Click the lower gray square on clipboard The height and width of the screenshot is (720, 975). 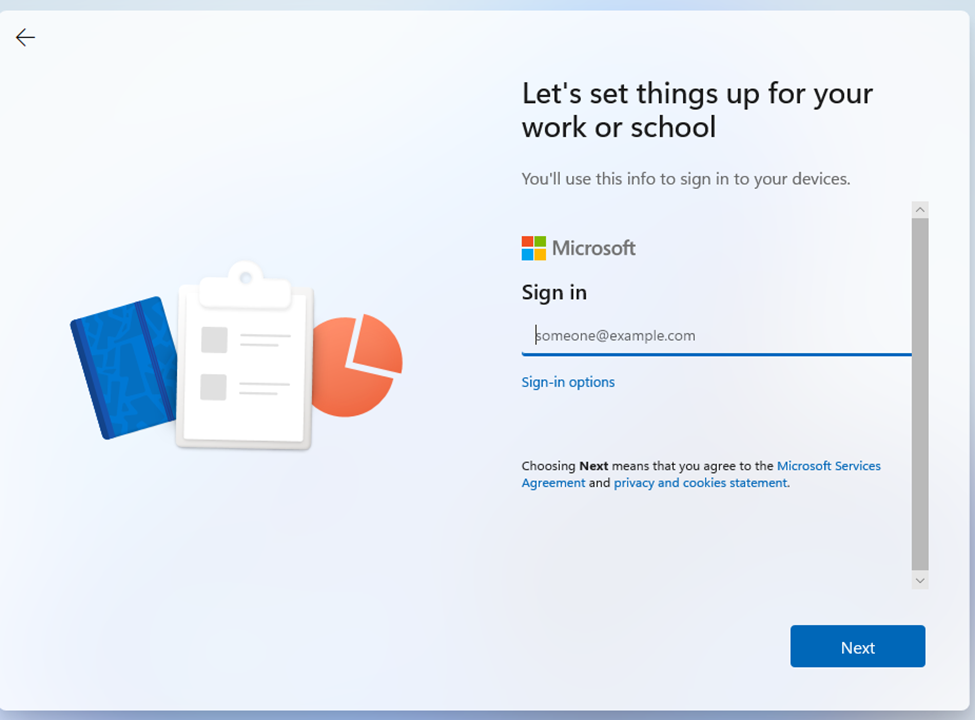pyautogui.click(x=214, y=386)
